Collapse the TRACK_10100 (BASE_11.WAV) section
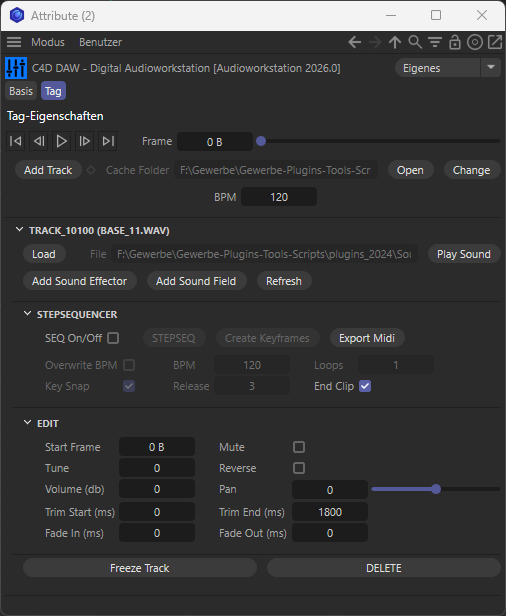This screenshot has width=506, height=616. [x=19, y=230]
